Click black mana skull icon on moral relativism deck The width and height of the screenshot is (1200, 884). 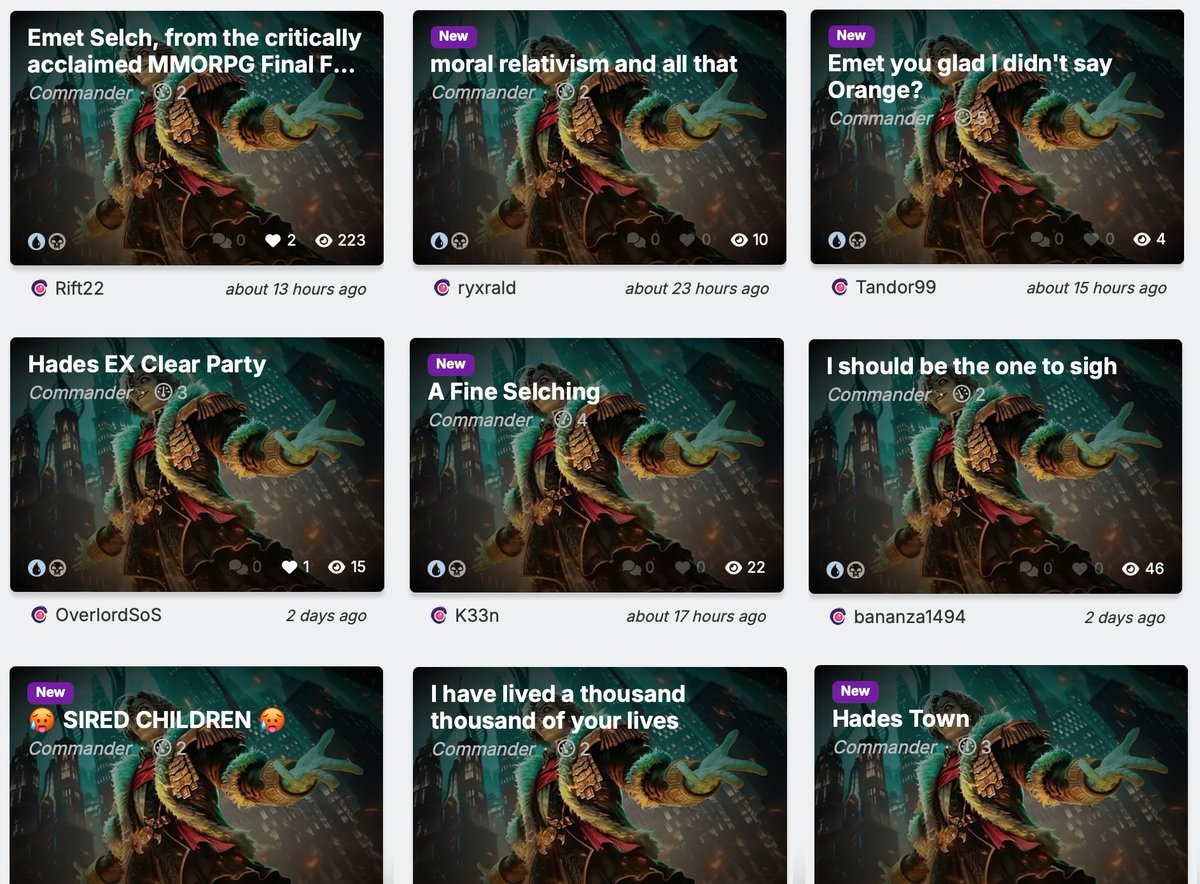459,241
